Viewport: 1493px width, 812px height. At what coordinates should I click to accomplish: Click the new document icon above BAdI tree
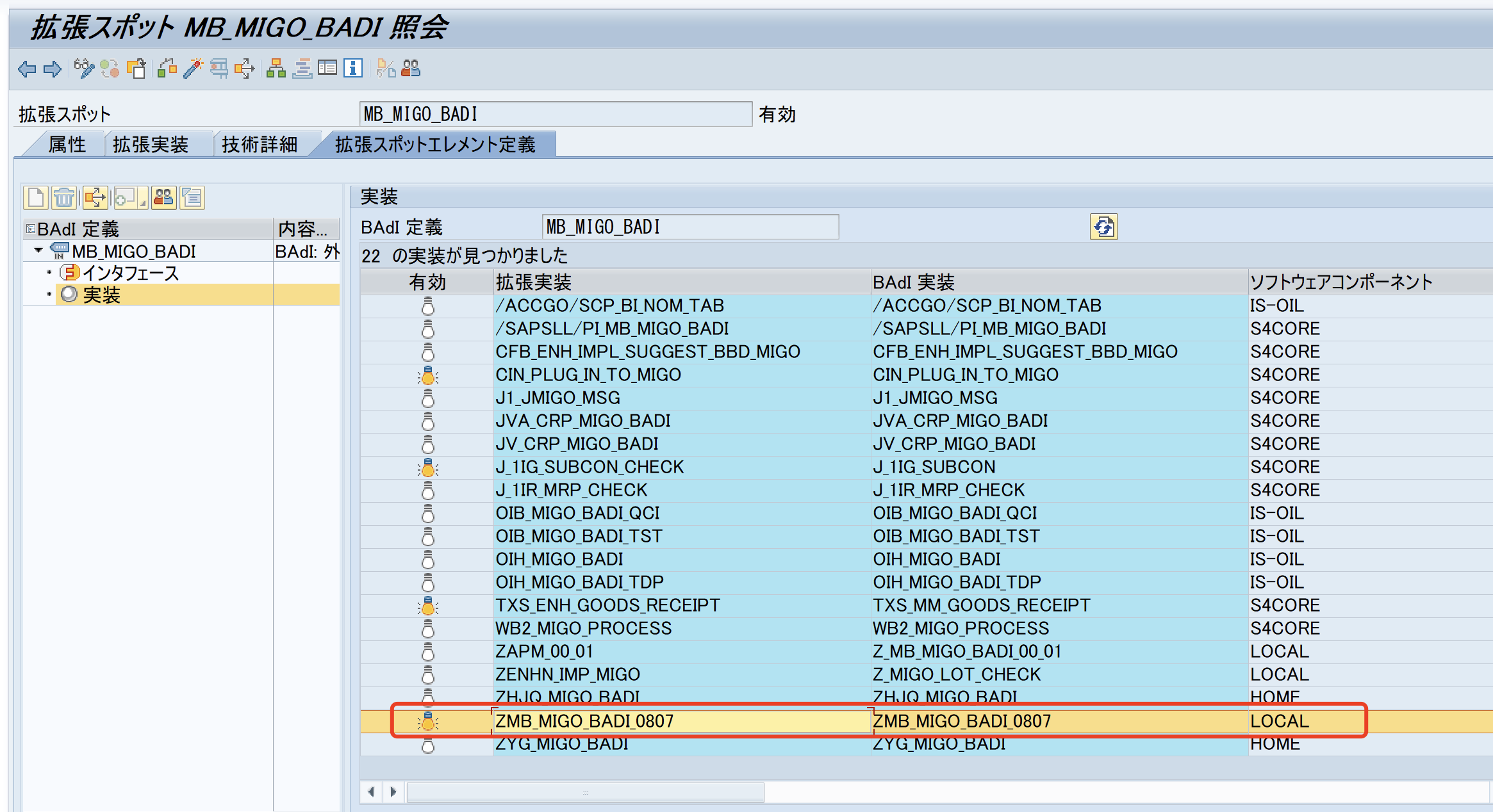36,198
